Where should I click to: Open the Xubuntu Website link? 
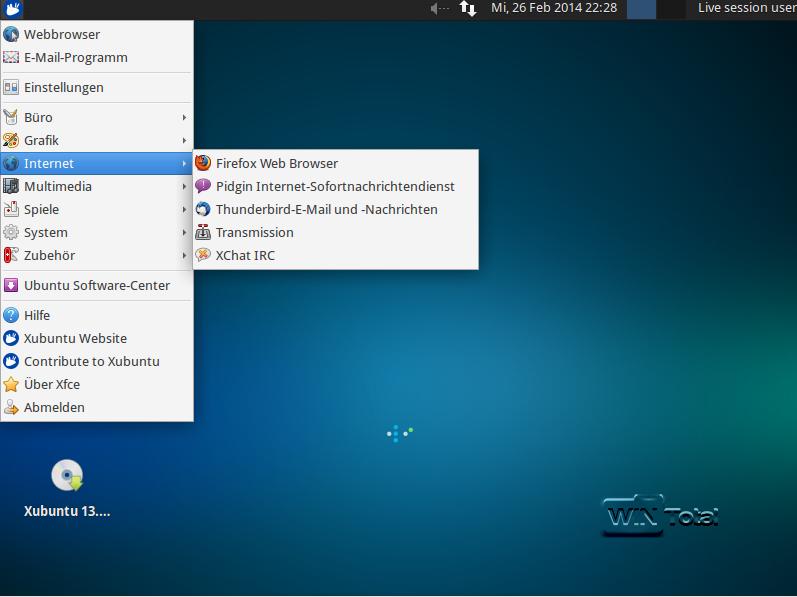pos(75,338)
